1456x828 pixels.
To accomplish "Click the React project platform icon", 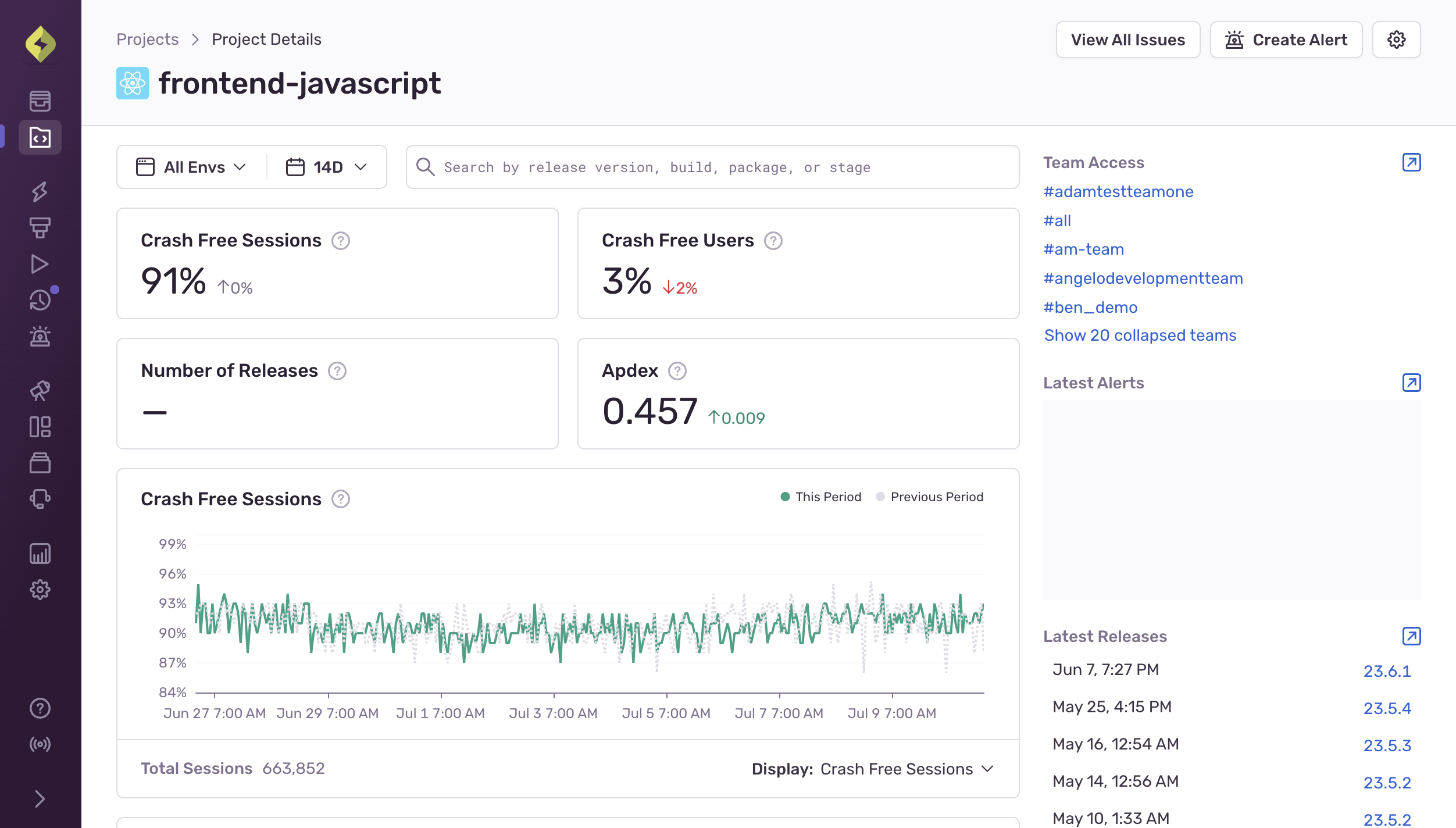I will click(x=132, y=83).
